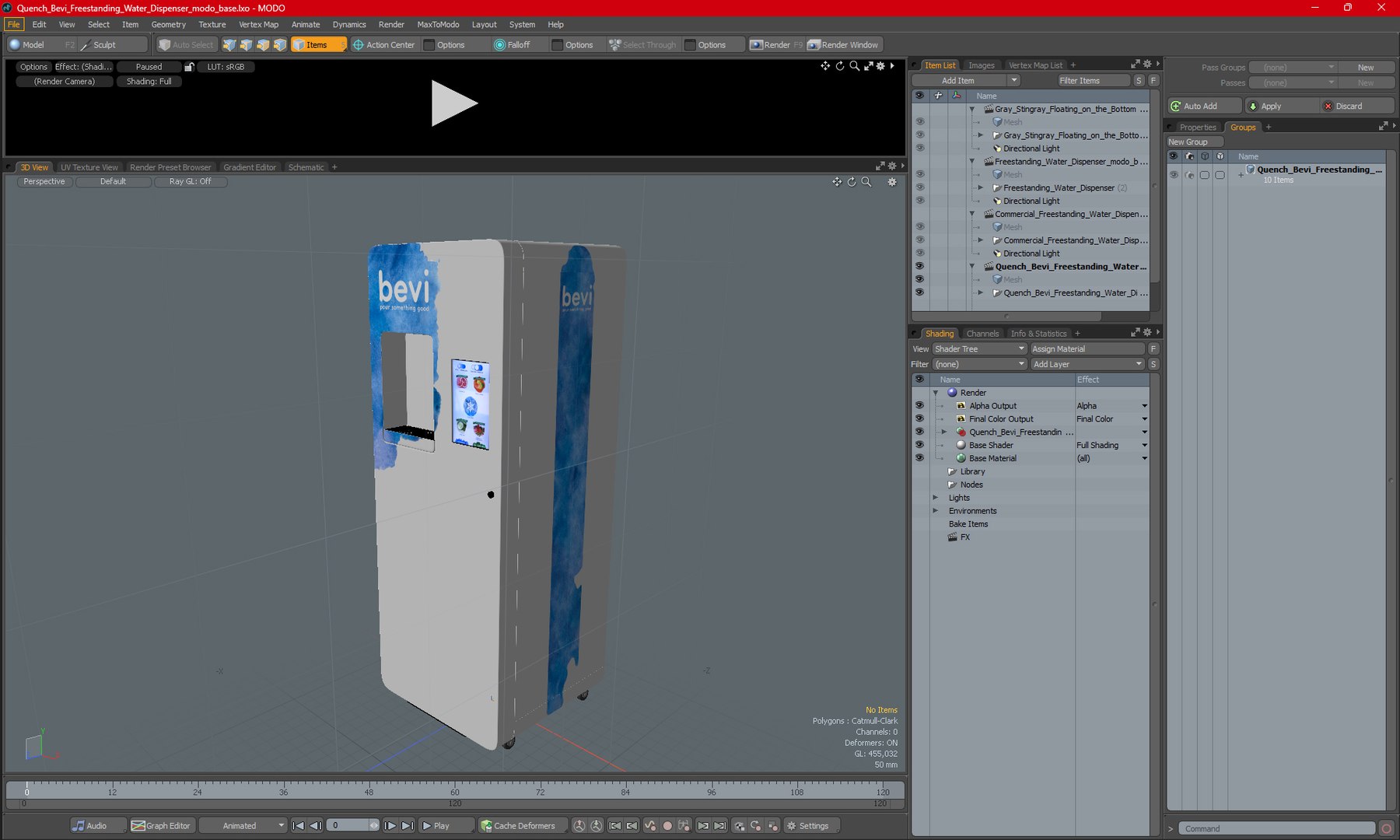Go to first frame
This screenshot has width=1400, height=840.
pos(298,826)
